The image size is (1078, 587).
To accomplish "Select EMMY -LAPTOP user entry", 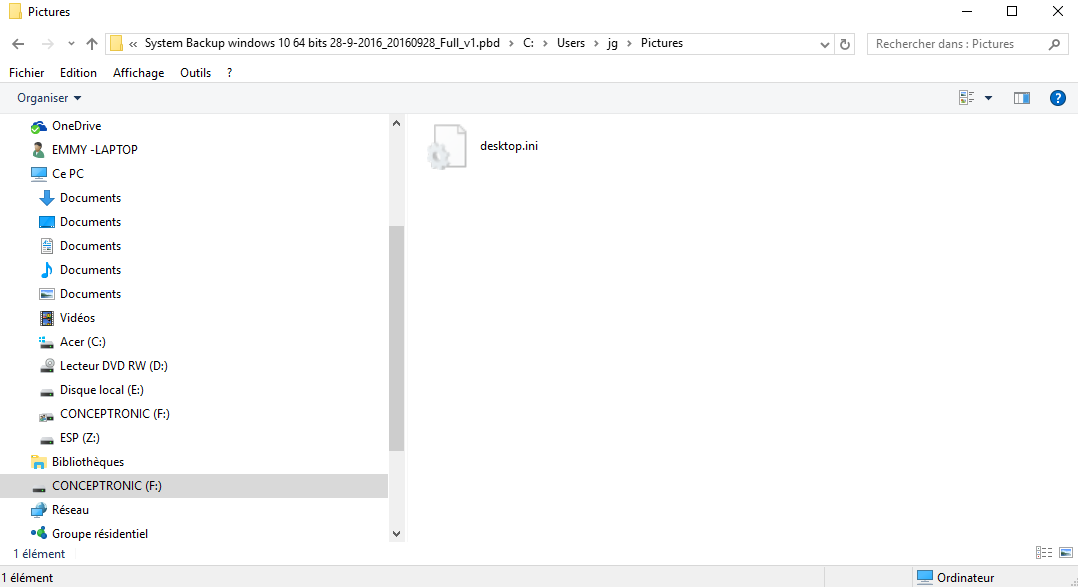I will (94, 150).
